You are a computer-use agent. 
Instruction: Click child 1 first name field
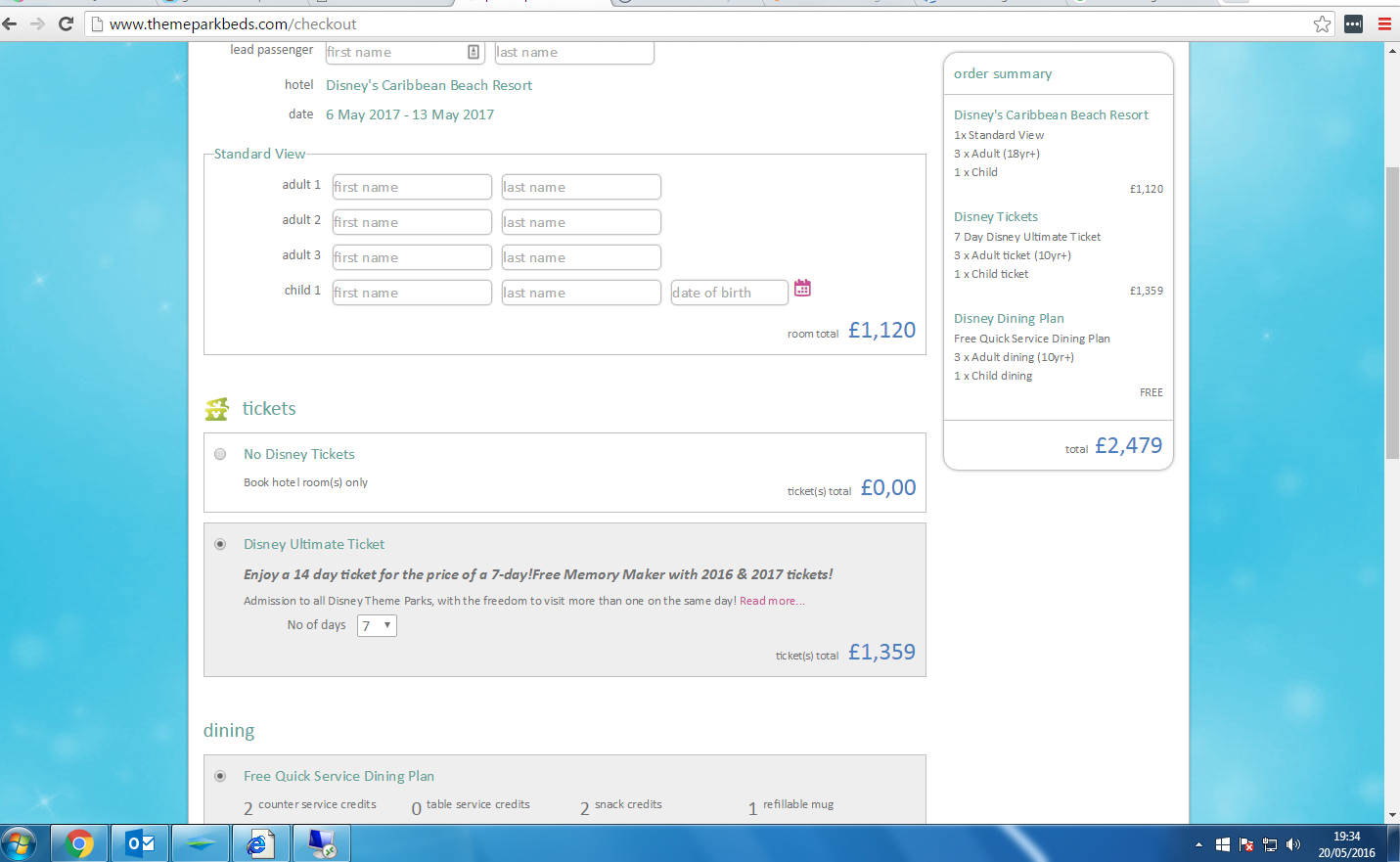[x=412, y=293]
